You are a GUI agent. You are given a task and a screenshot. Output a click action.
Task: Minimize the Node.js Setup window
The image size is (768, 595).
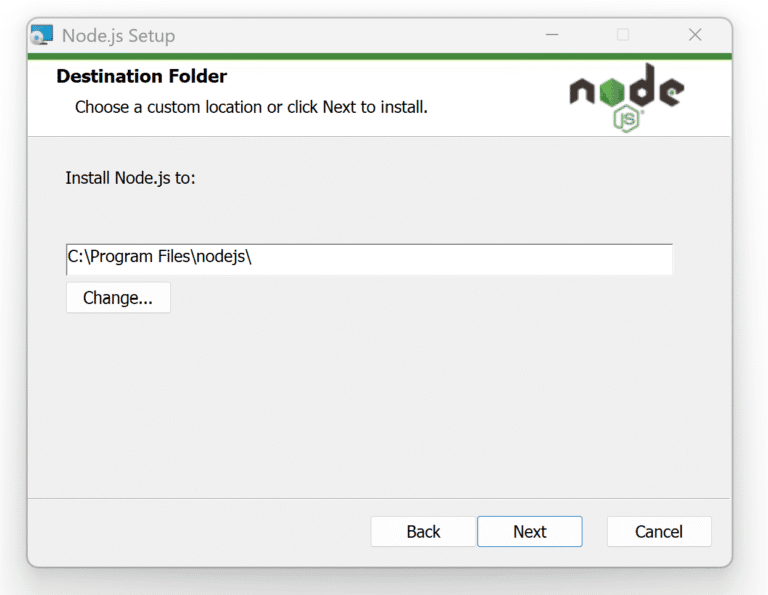coord(552,35)
